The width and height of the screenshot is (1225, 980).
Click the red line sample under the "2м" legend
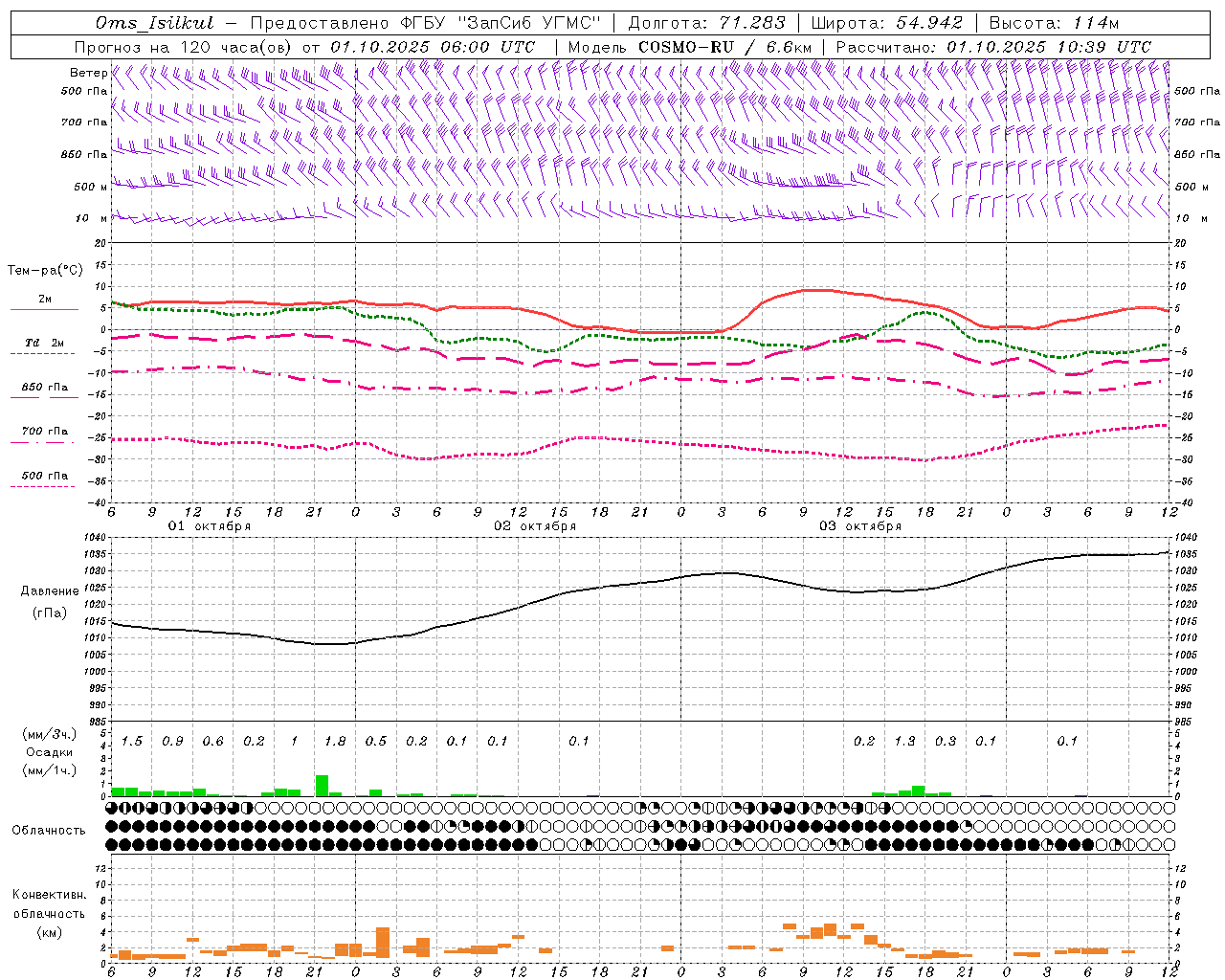click(x=44, y=309)
